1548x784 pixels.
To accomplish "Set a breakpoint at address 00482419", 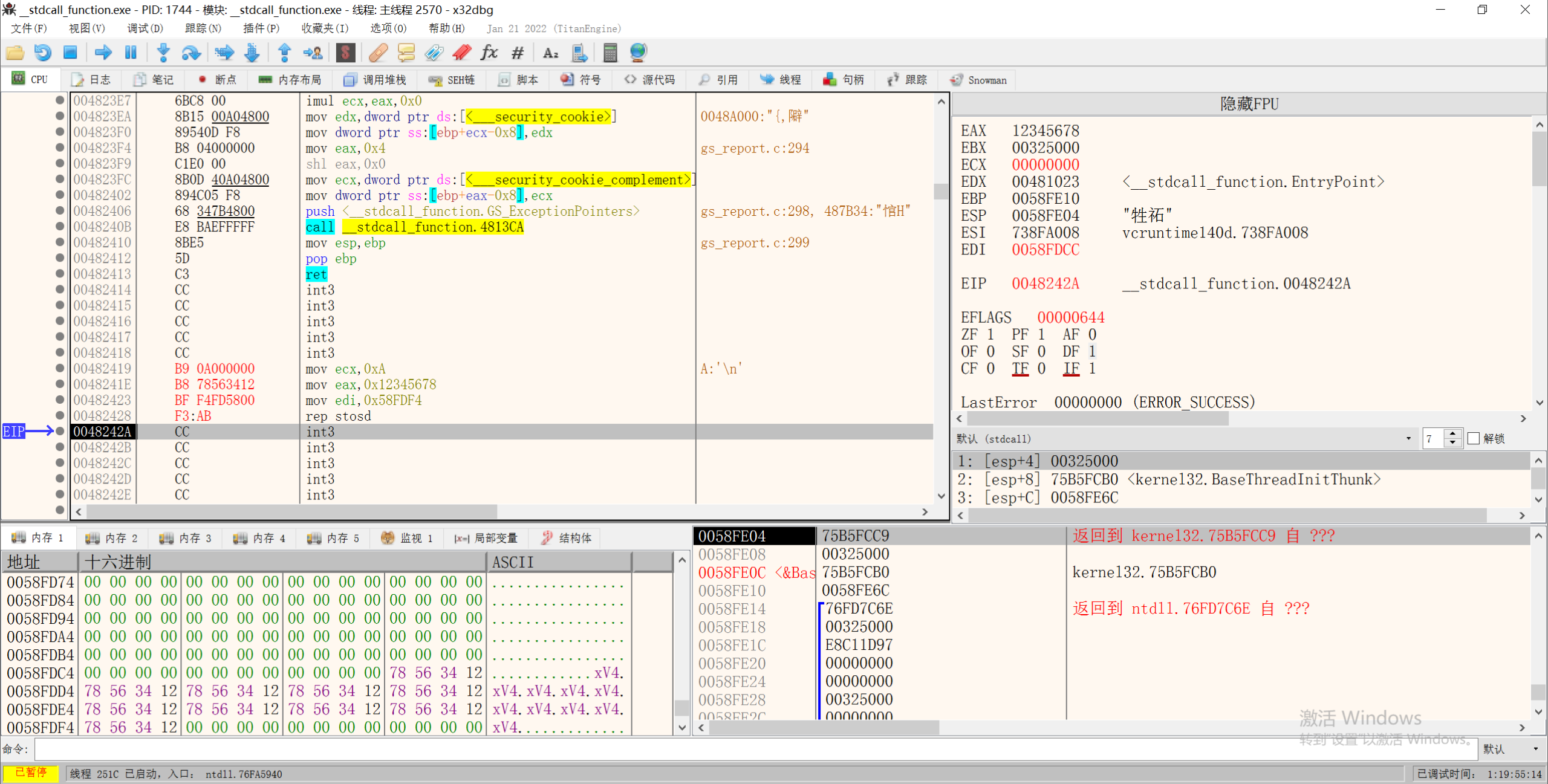I will coord(59,368).
